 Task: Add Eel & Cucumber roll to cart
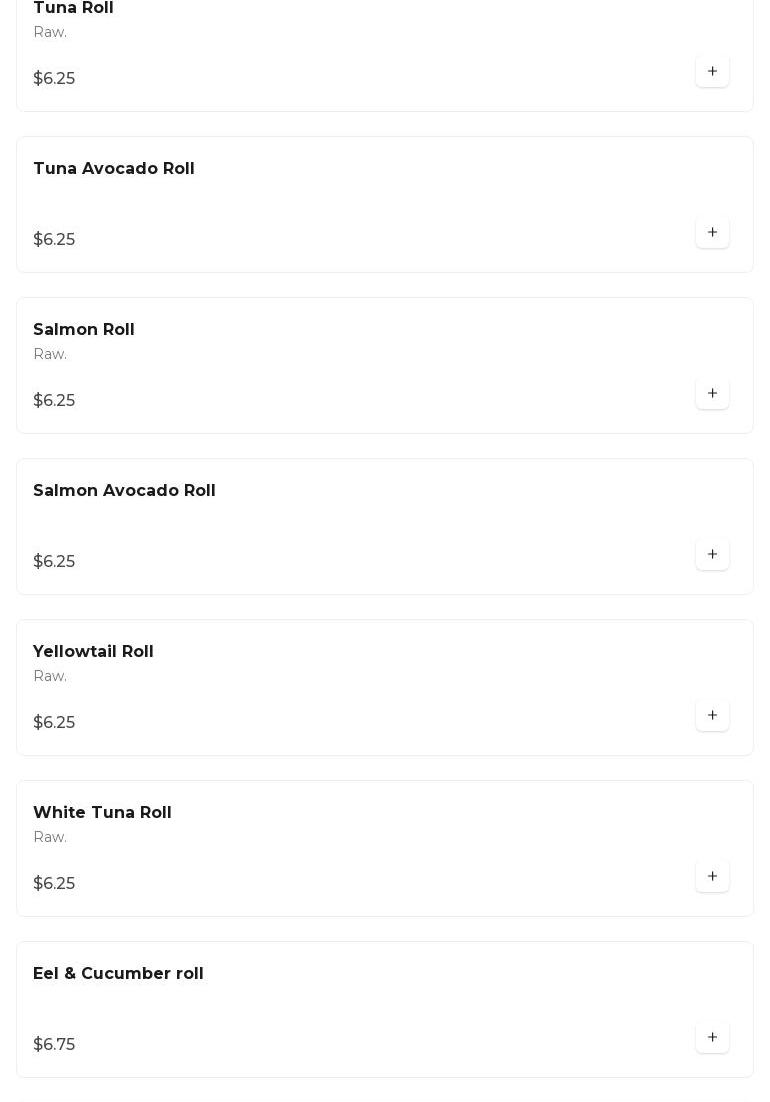pos(712,1038)
